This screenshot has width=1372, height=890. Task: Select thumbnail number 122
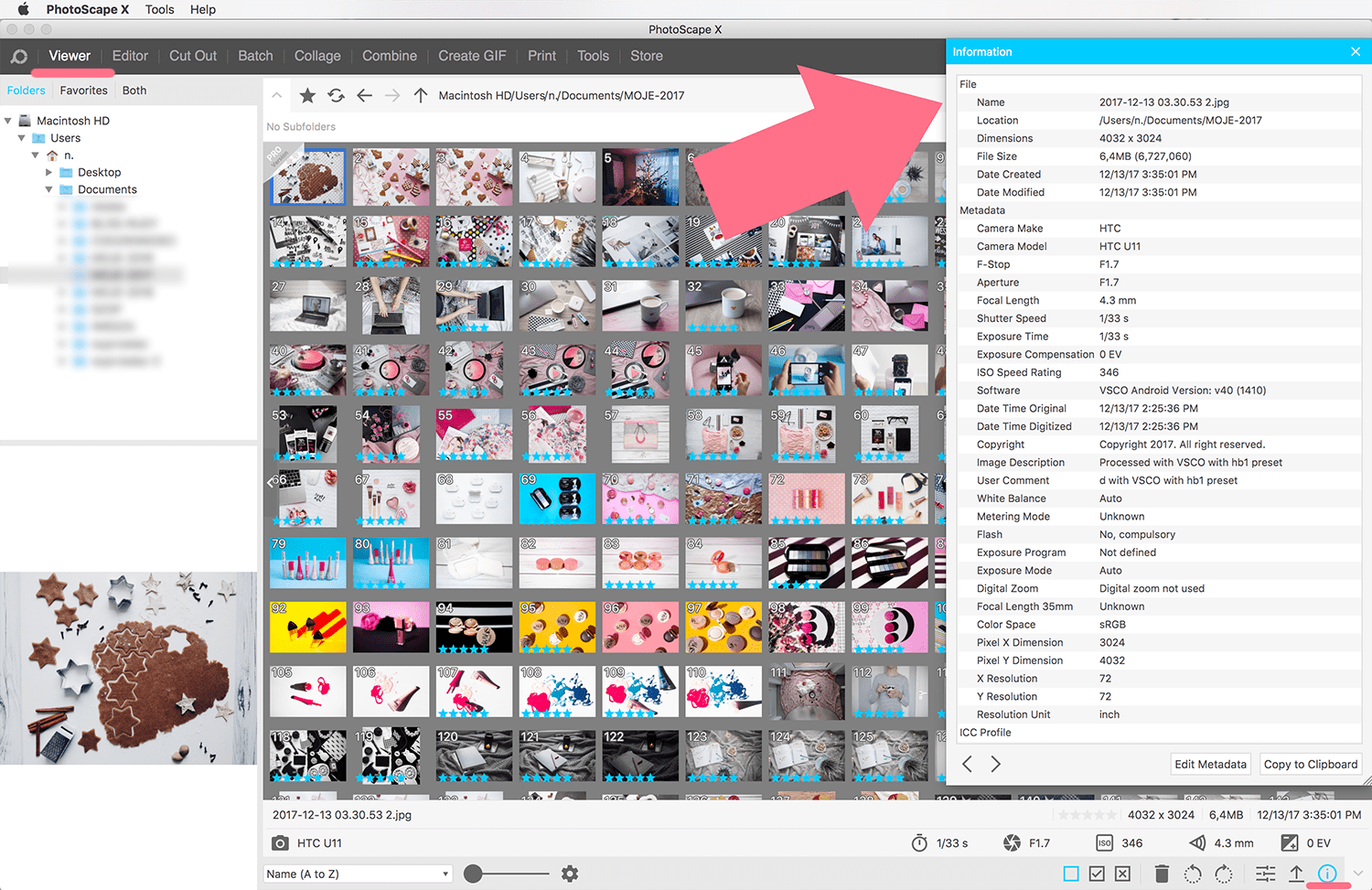640,755
